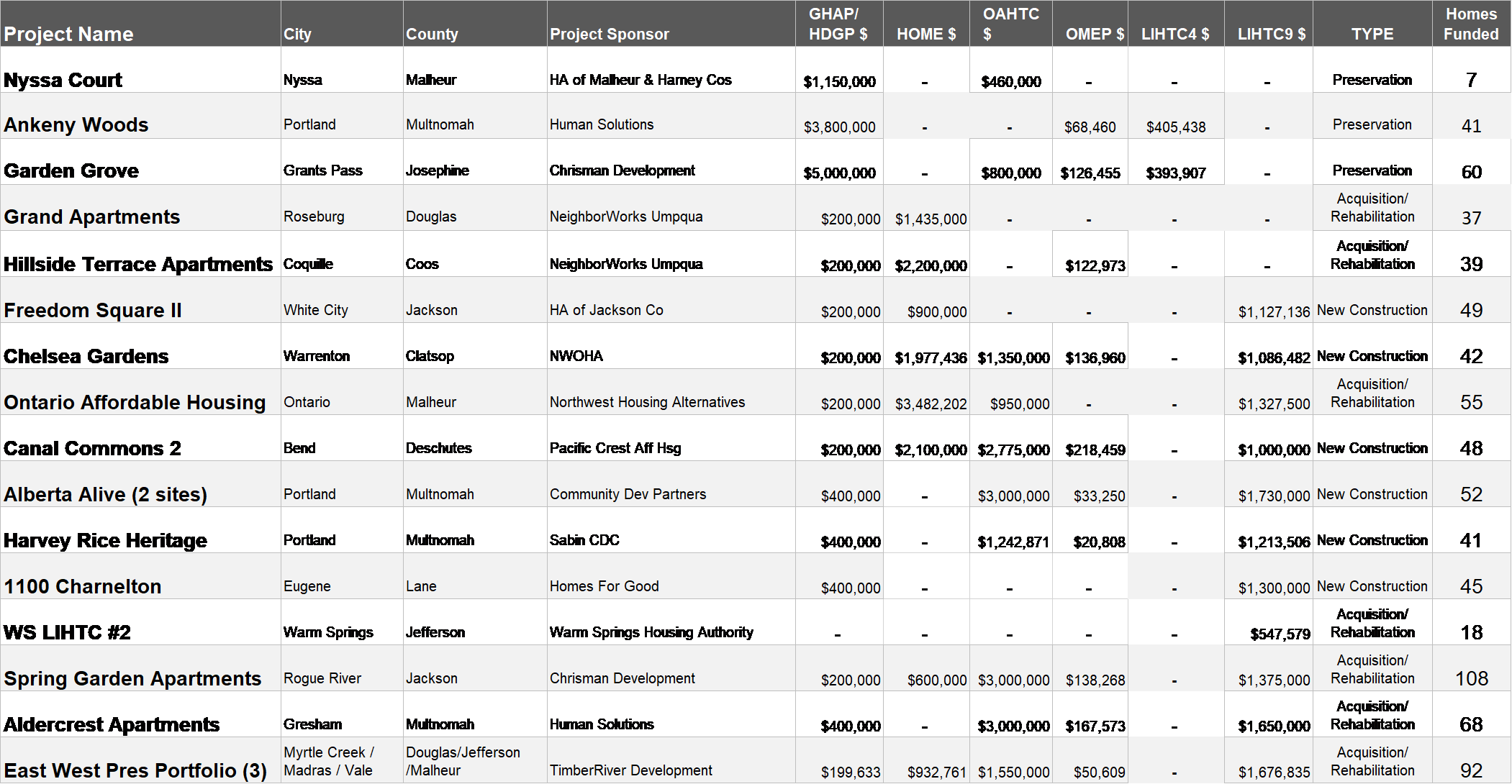Select the $3,800,000 GHAP amount cell

[x=839, y=127]
